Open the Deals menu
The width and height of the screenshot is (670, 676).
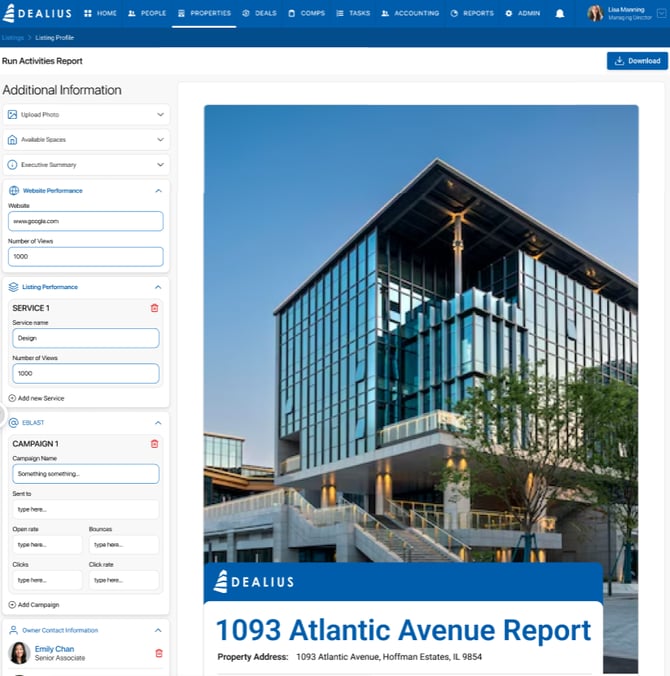pos(259,13)
